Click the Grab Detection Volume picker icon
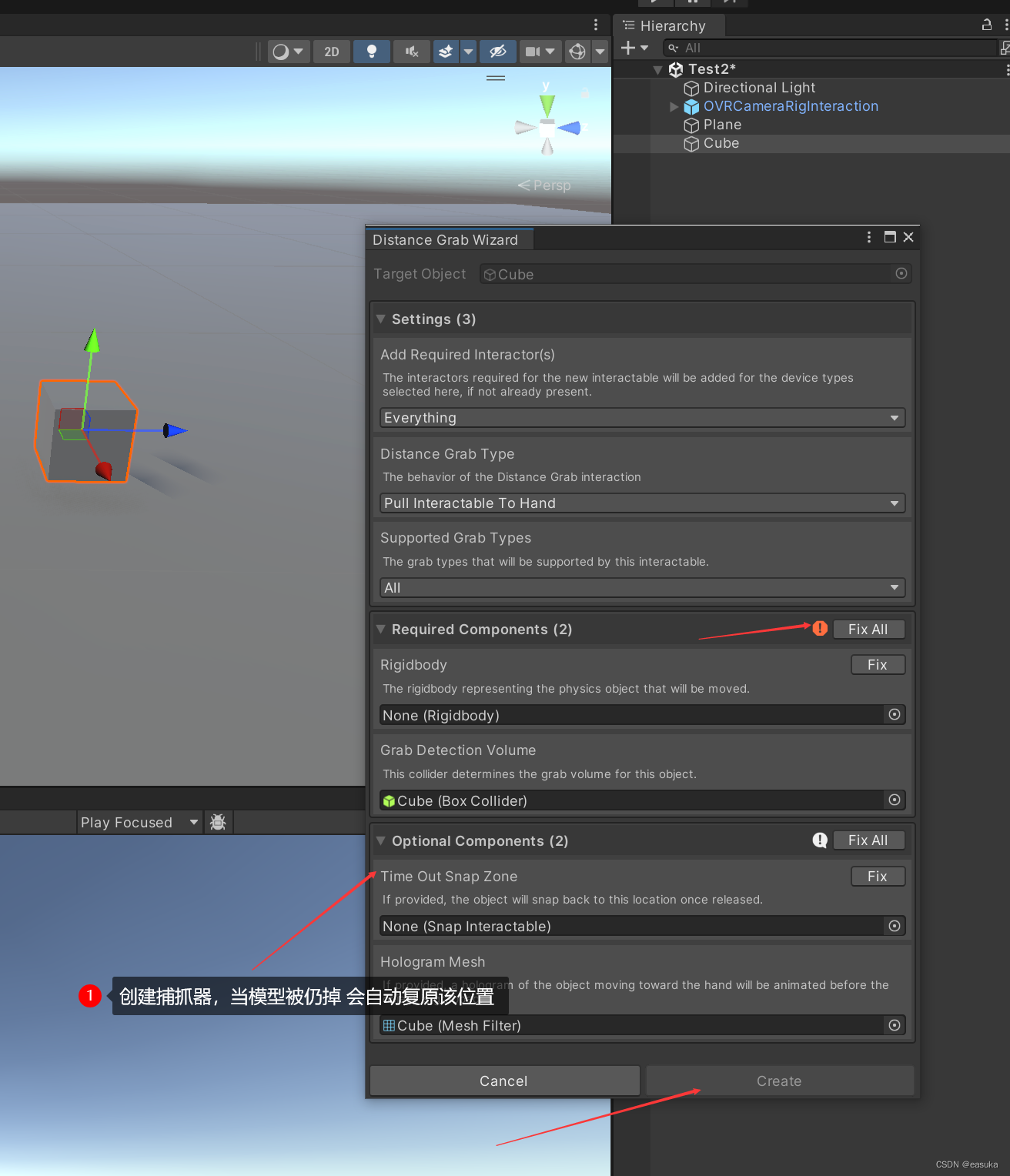The width and height of the screenshot is (1010, 1176). point(895,800)
